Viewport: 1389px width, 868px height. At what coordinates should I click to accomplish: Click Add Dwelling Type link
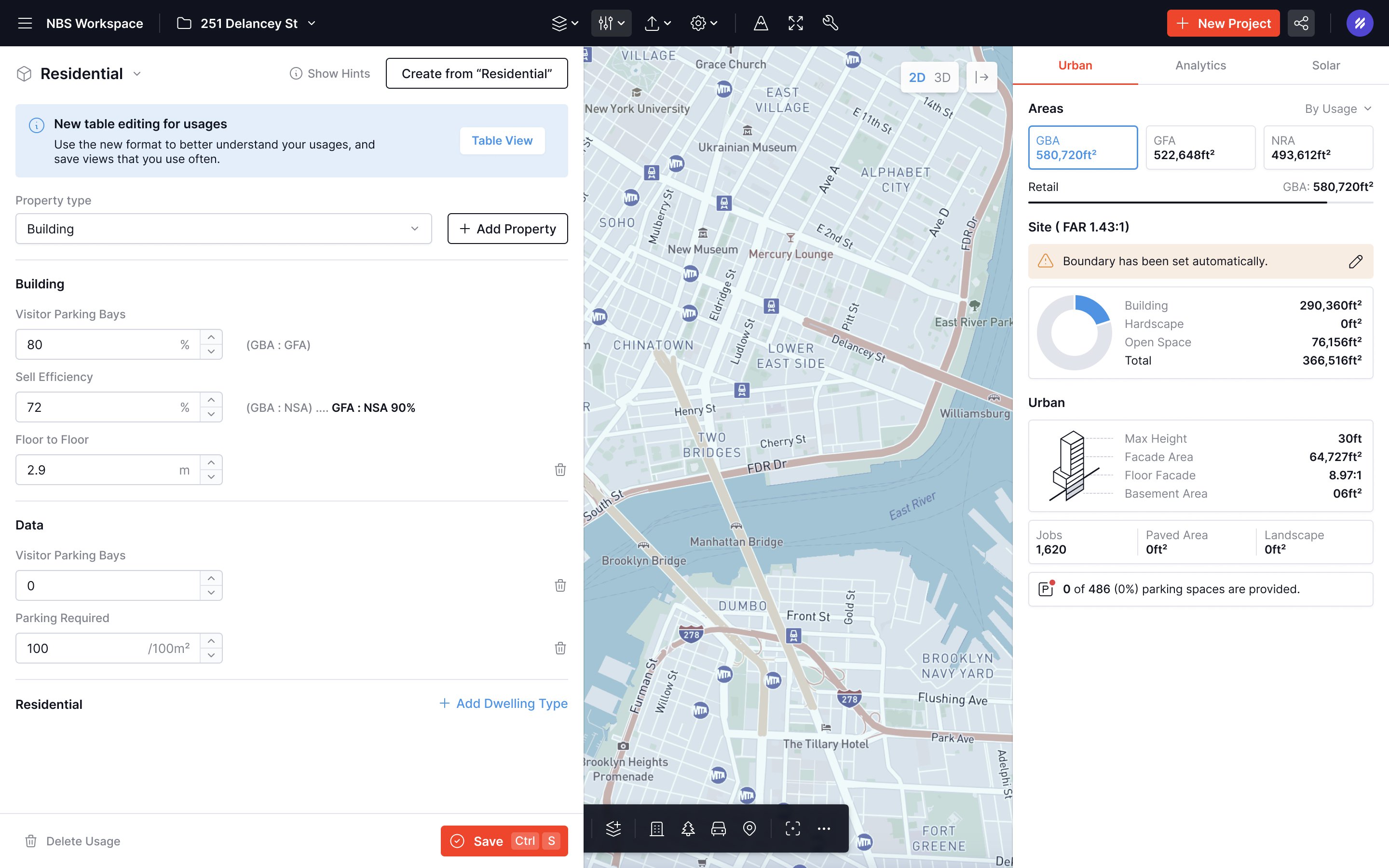tap(504, 703)
